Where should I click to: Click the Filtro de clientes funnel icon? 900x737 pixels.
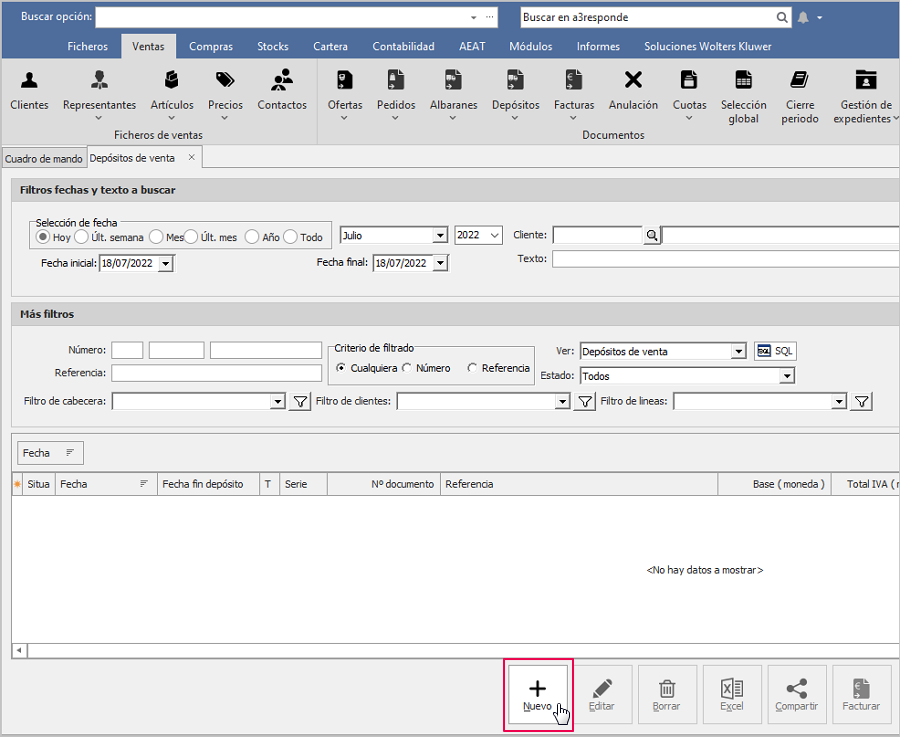point(584,401)
